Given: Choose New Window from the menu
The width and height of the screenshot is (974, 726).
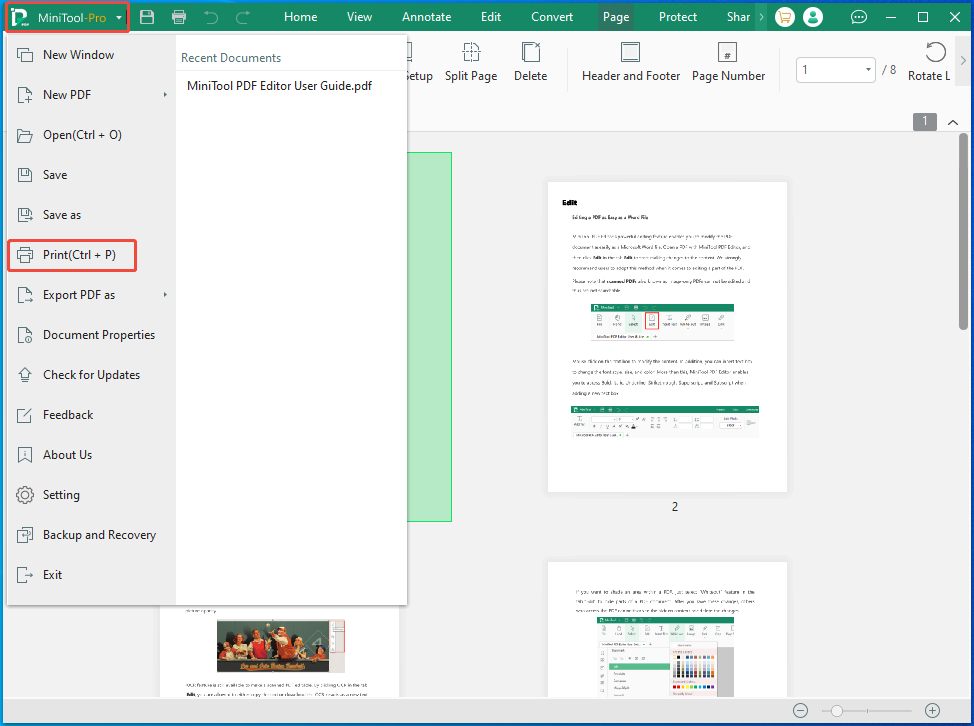Looking at the screenshot, I should click(78, 55).
